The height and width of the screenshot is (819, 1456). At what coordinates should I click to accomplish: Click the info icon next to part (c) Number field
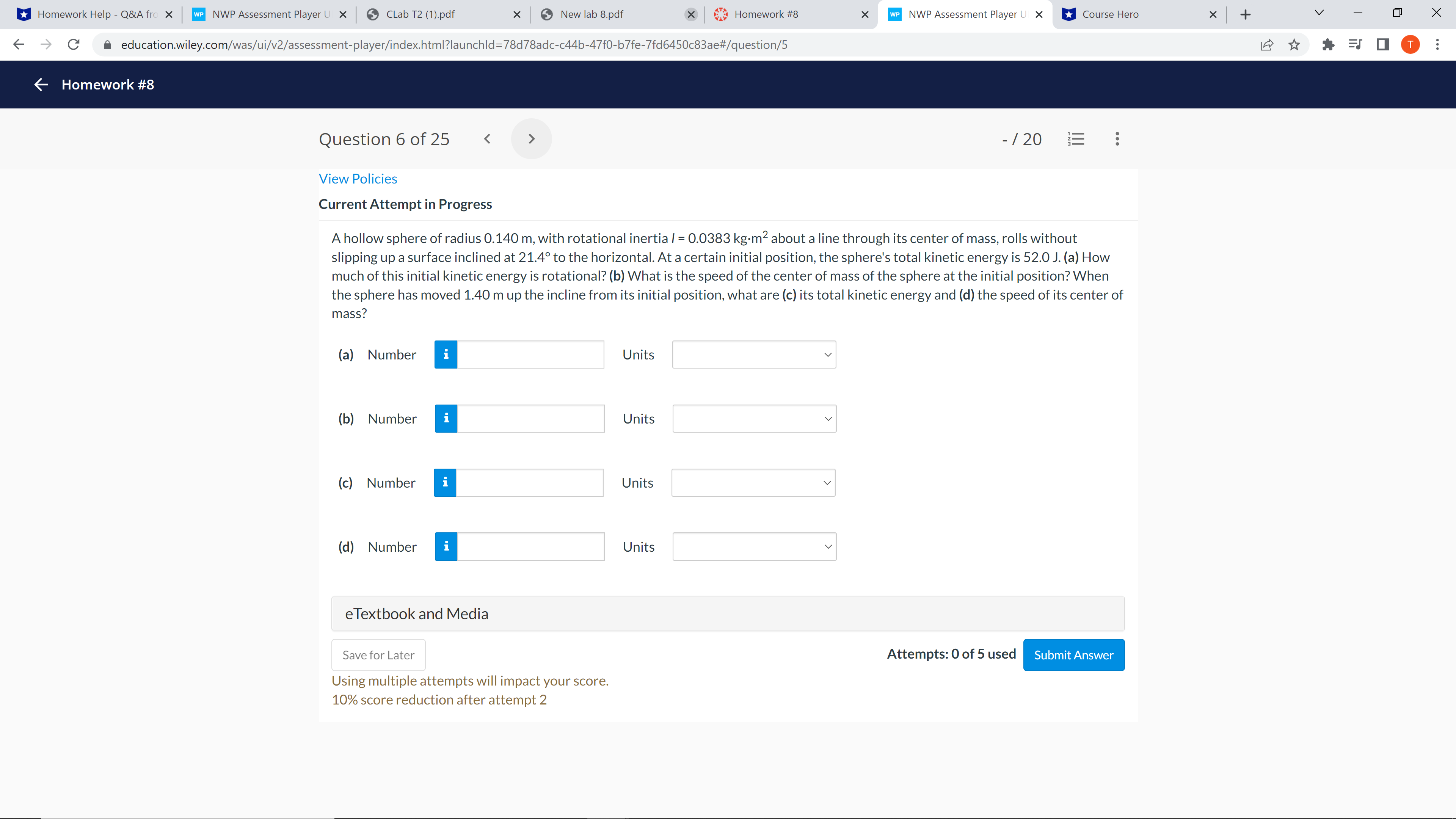pyautogui.click(x=446, y=482)
